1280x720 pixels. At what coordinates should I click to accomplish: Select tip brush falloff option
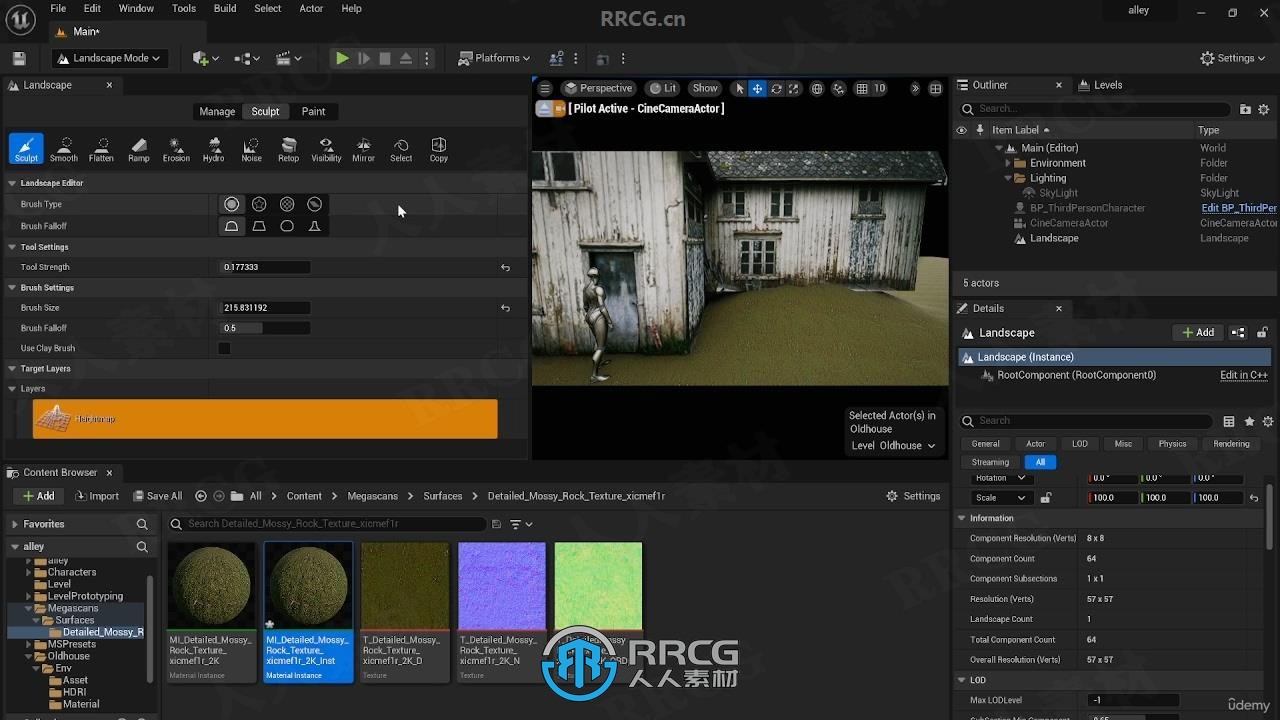315,226
